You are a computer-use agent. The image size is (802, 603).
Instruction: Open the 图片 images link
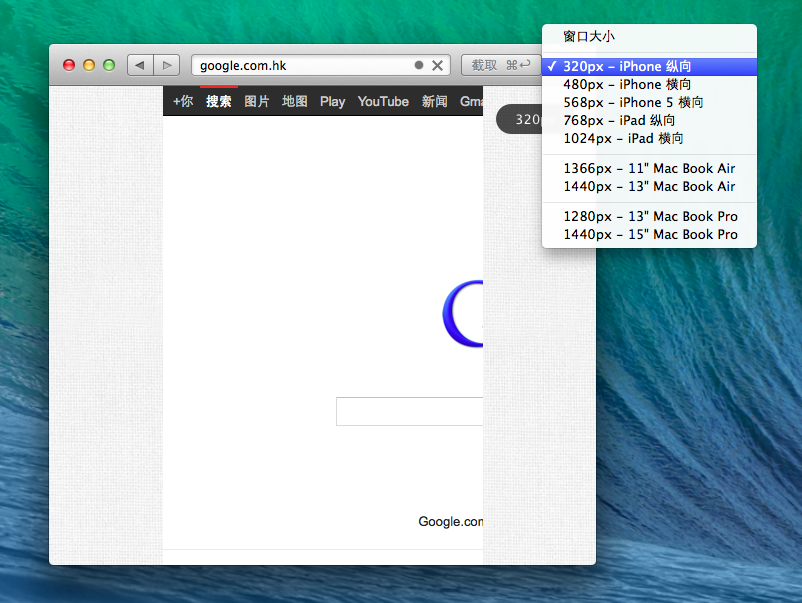click(x=257, y=101)
